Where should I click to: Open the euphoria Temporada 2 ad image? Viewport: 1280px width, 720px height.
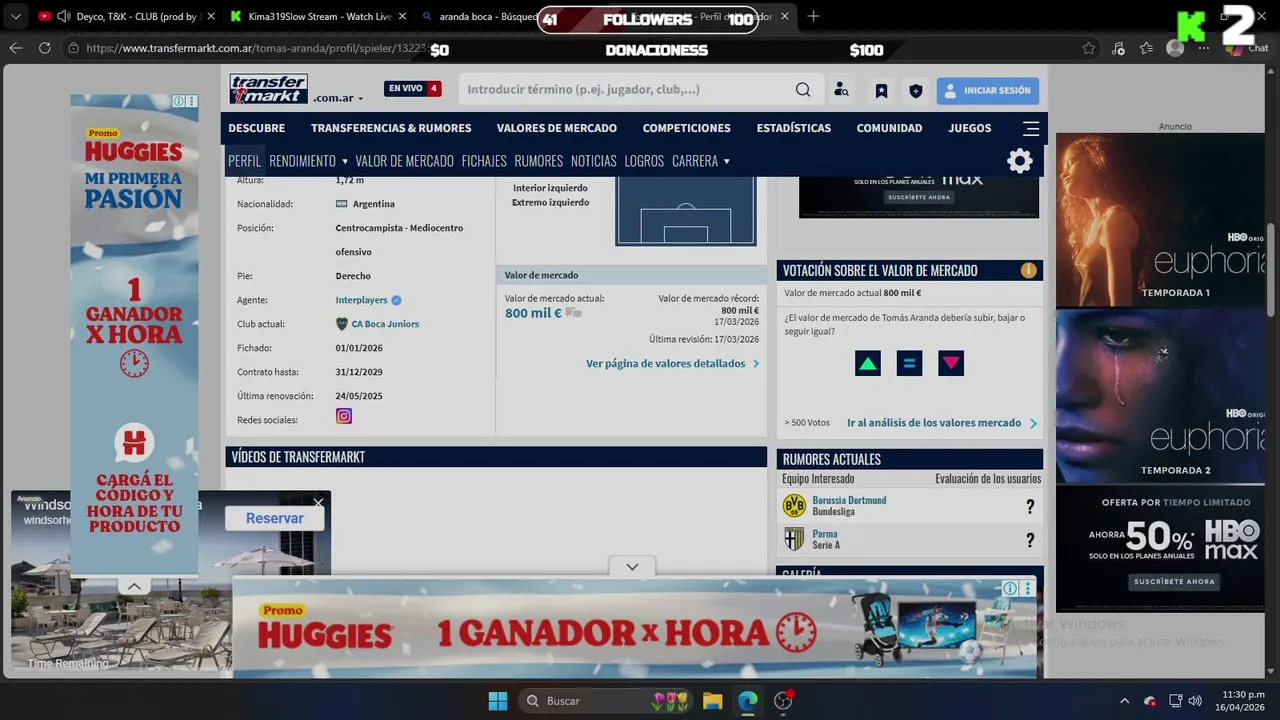pos(1160,396)
